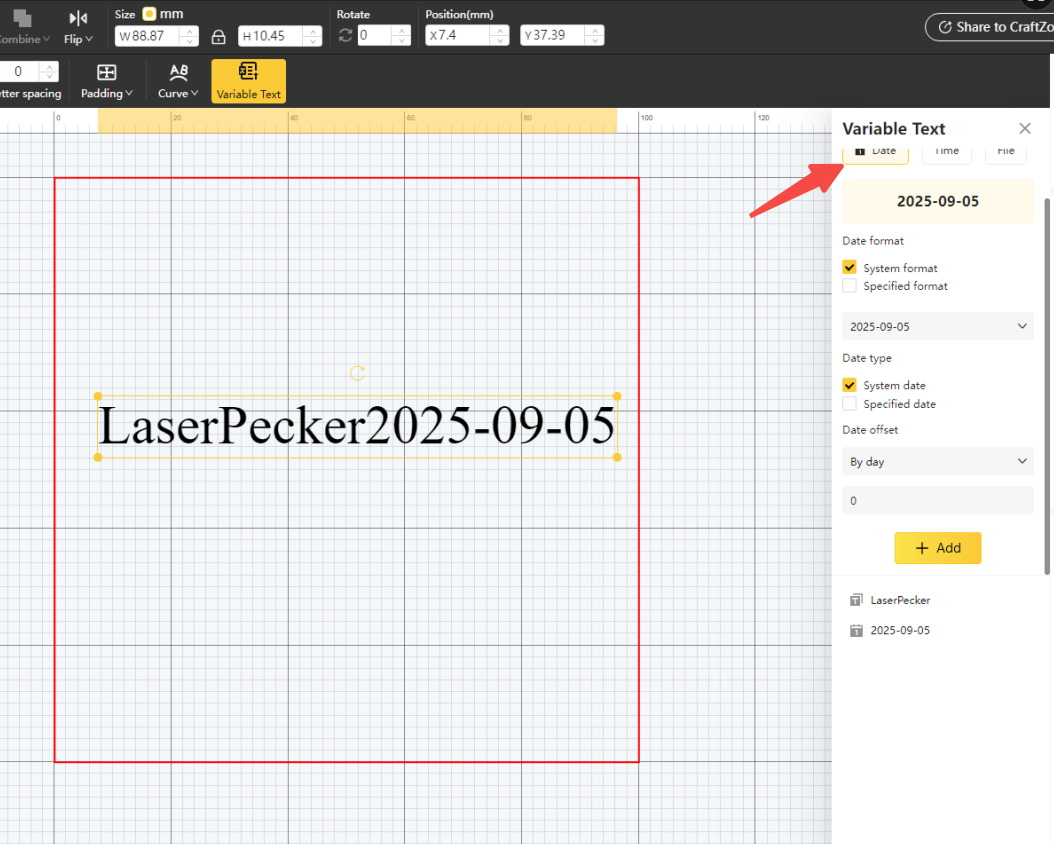The image size is (1054, 844).
Task: Increase the X position stepper
Action: coord(500,30)
